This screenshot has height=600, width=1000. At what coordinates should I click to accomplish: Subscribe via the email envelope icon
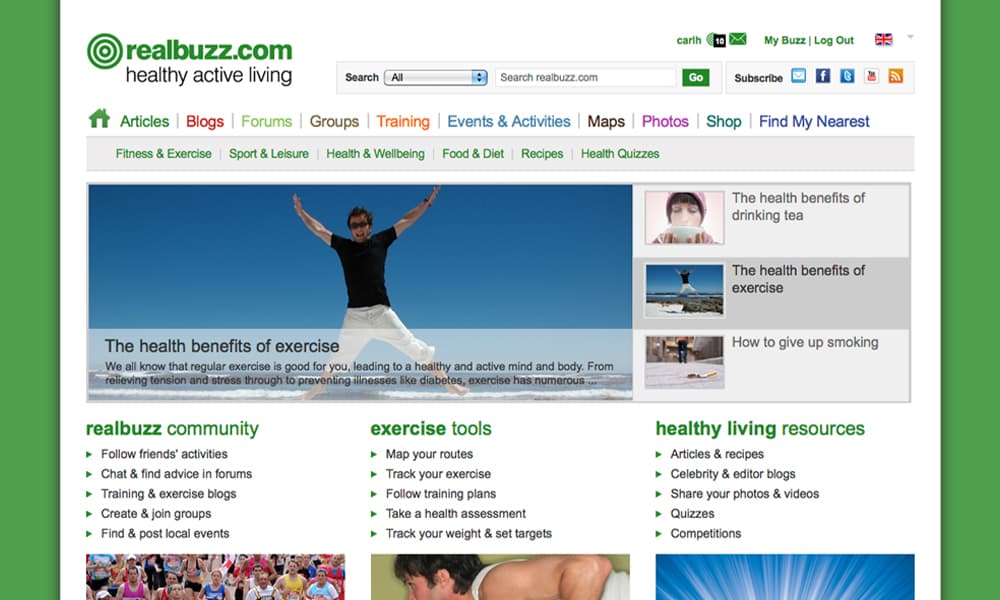(798, 76)
